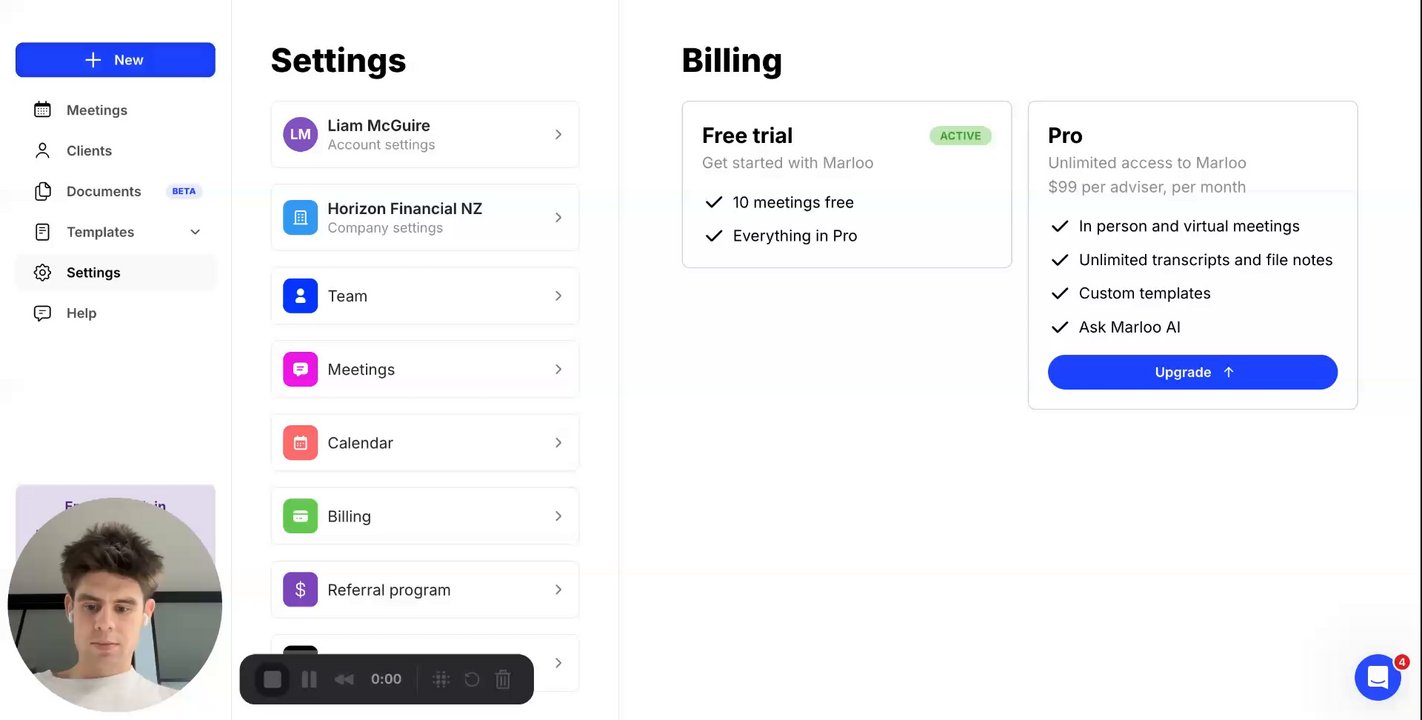The width and height of the screenshot is (1422, 720).
Task: Click the blue Team person icon
Action: point(300,296)
